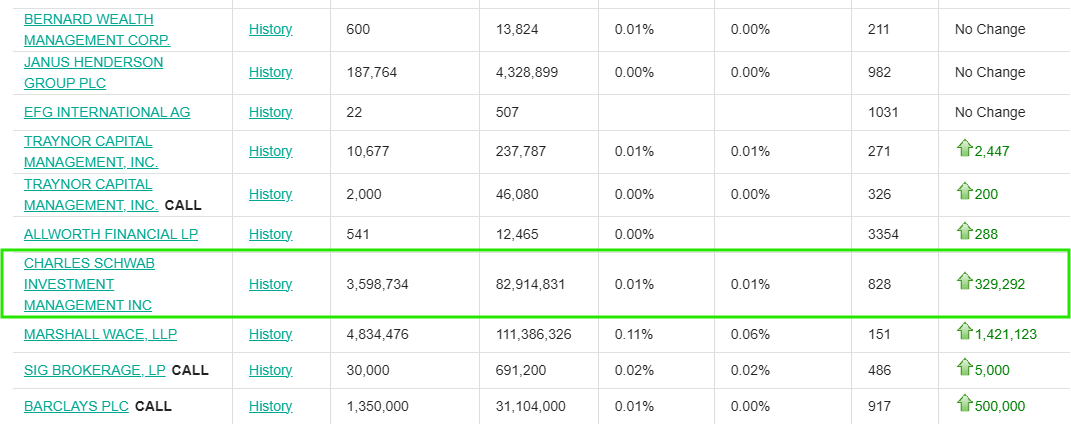Select CALL label beside Barclays PLC
The height and width of the screenshot is (424, 1071).
tap(153, 406)
